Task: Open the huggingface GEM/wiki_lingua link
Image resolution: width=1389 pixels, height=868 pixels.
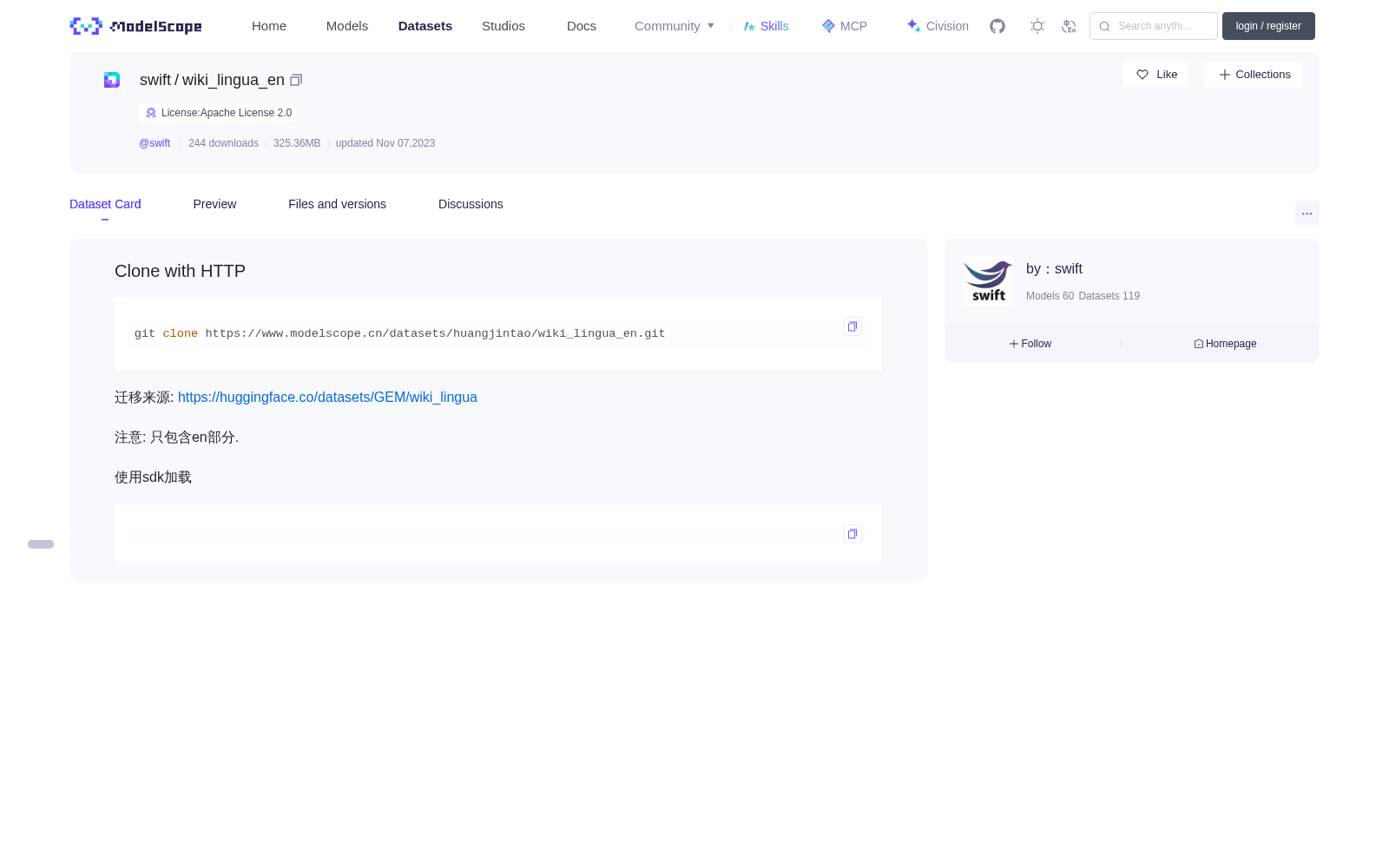Action: click(327, 397)
